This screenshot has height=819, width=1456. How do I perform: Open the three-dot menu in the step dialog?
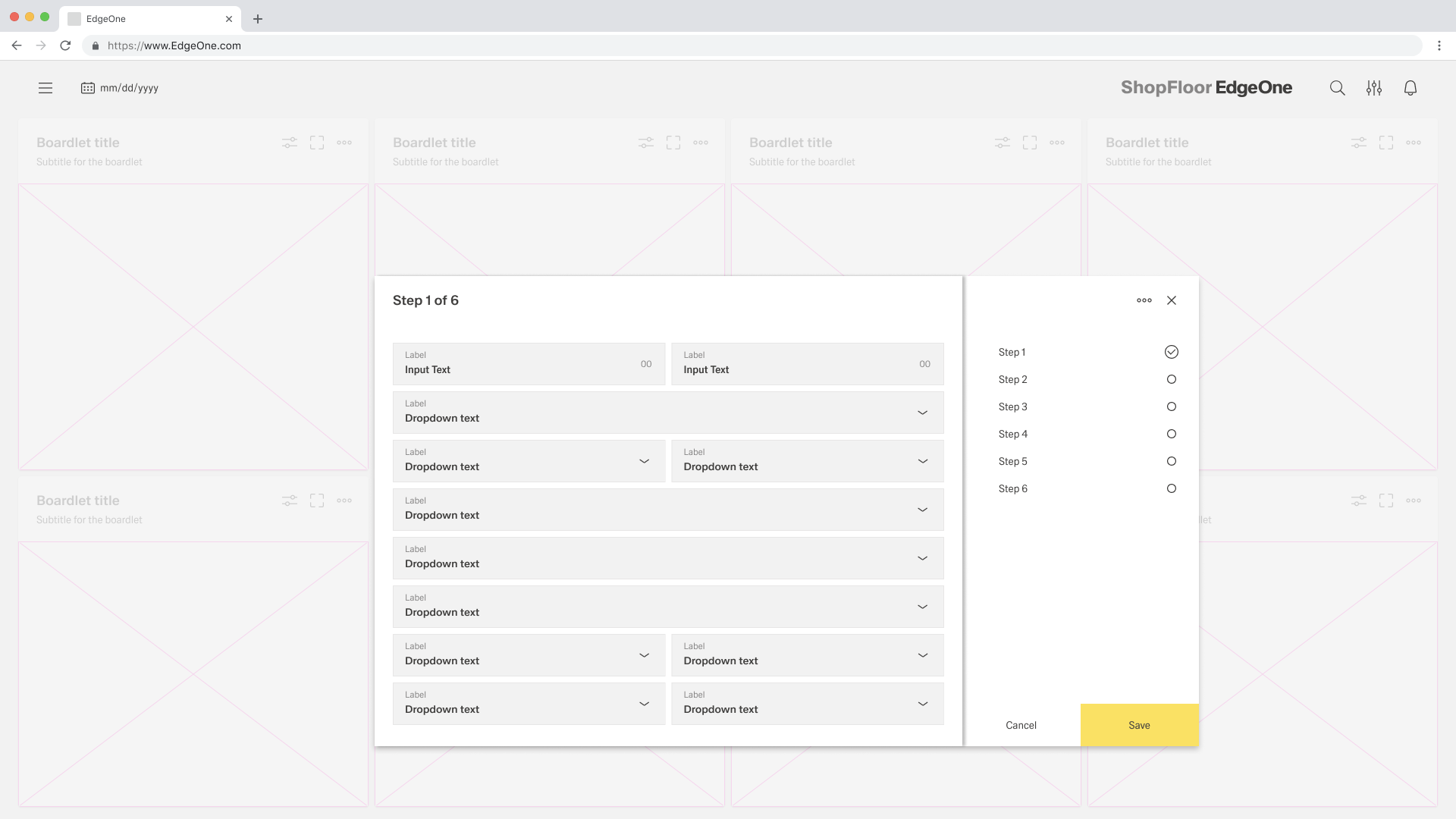click(x=1144, y=300)
